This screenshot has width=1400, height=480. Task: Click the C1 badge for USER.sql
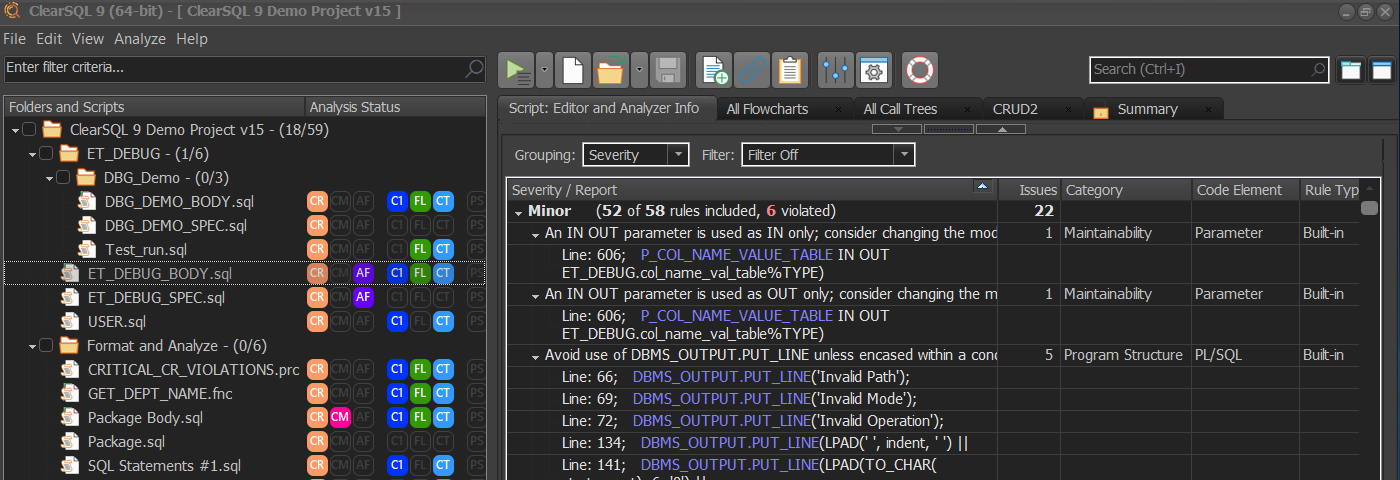(397, 321)
